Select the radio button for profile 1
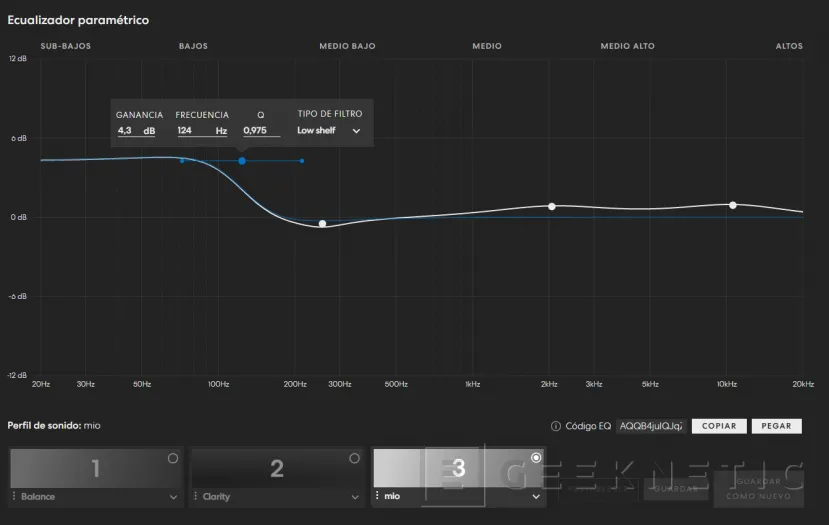The height and width of the screenshot is (525, 829). click(x=173, y=458)
